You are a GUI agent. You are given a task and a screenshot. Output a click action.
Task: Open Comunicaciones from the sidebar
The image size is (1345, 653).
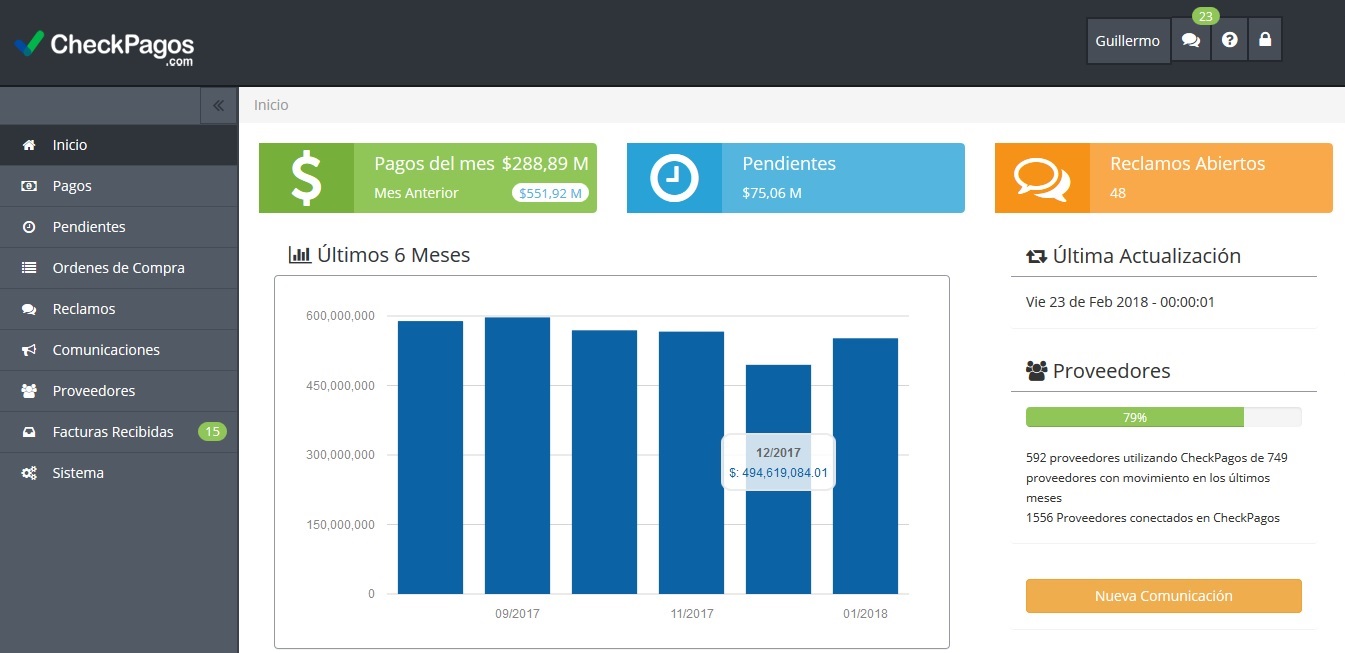[106, 350]
